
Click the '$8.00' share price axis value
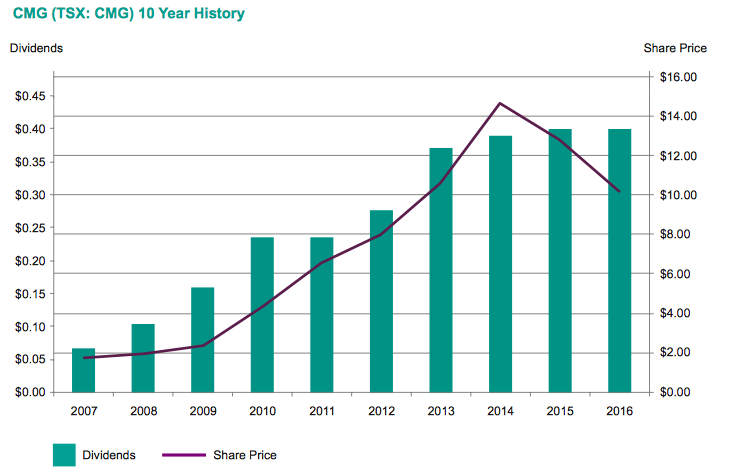click(675, 234)
